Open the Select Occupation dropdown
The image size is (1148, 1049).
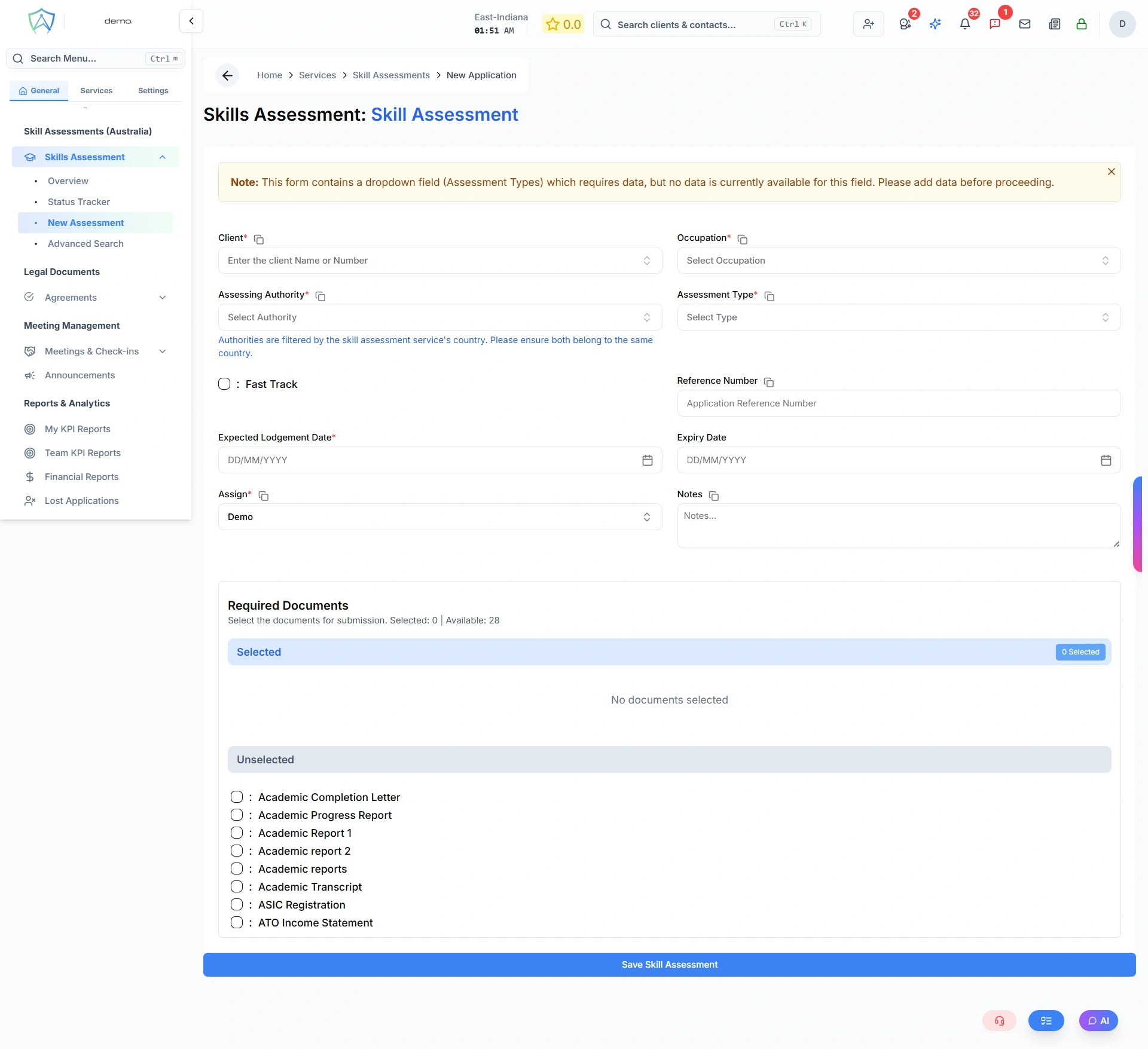coord(898,261)
